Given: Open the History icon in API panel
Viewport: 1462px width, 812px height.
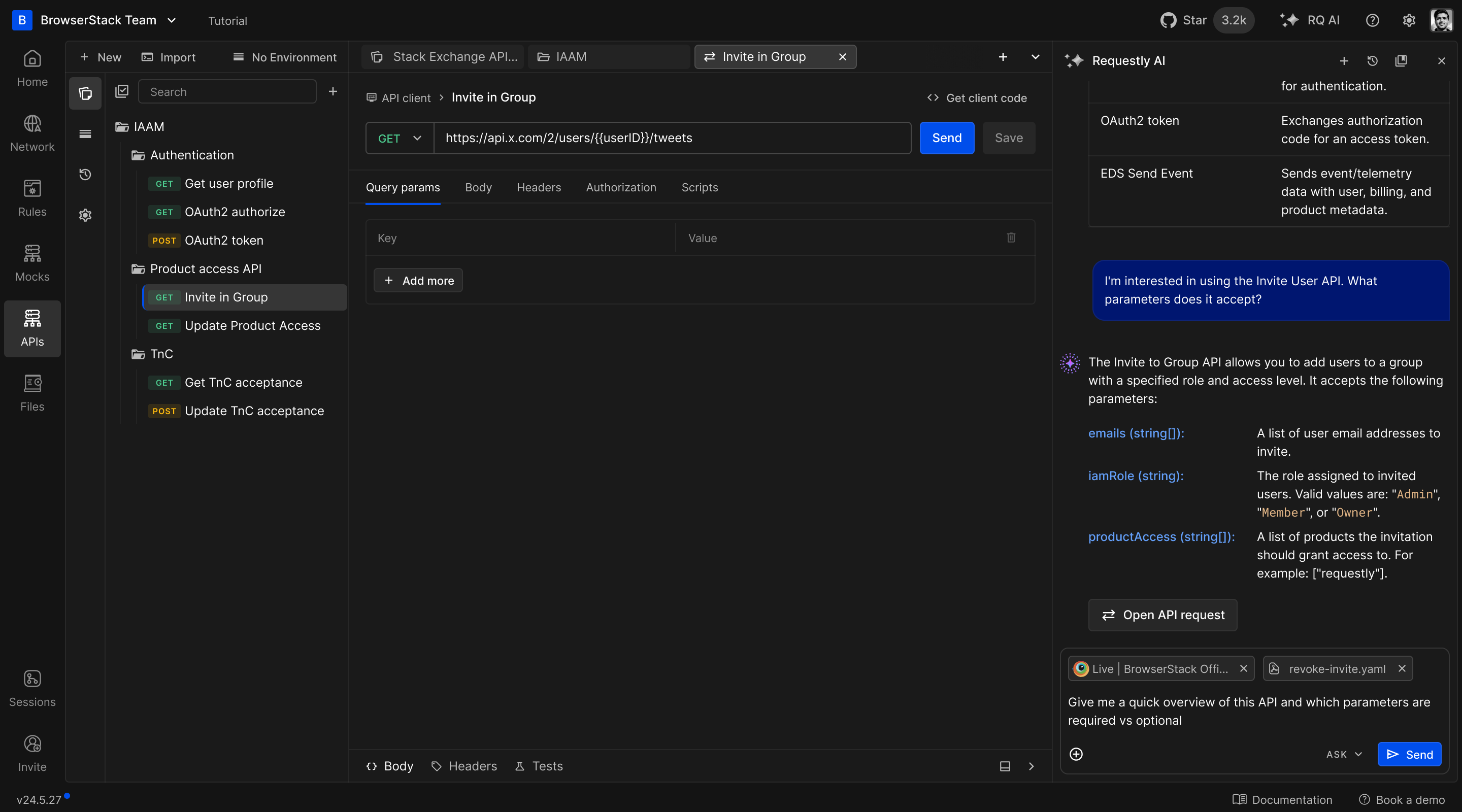Looking at the screenshot, I should (x=85, y=174).
